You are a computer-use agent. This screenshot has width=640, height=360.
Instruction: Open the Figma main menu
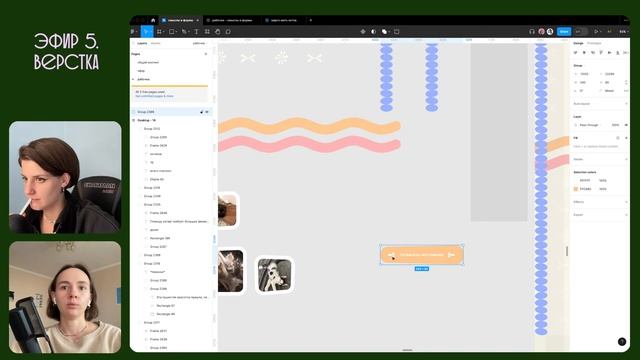(x=133, y=31)
